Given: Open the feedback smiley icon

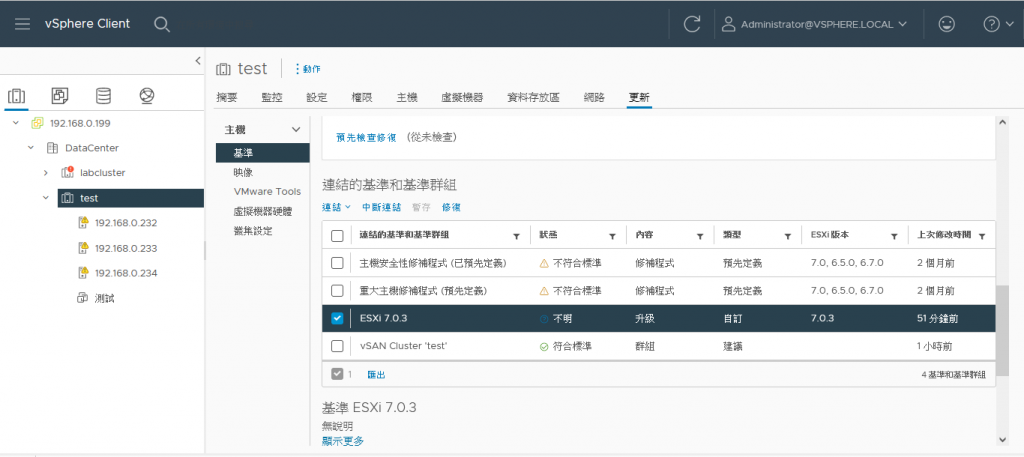Looking at the screenshot, I should tap(946, 24).
